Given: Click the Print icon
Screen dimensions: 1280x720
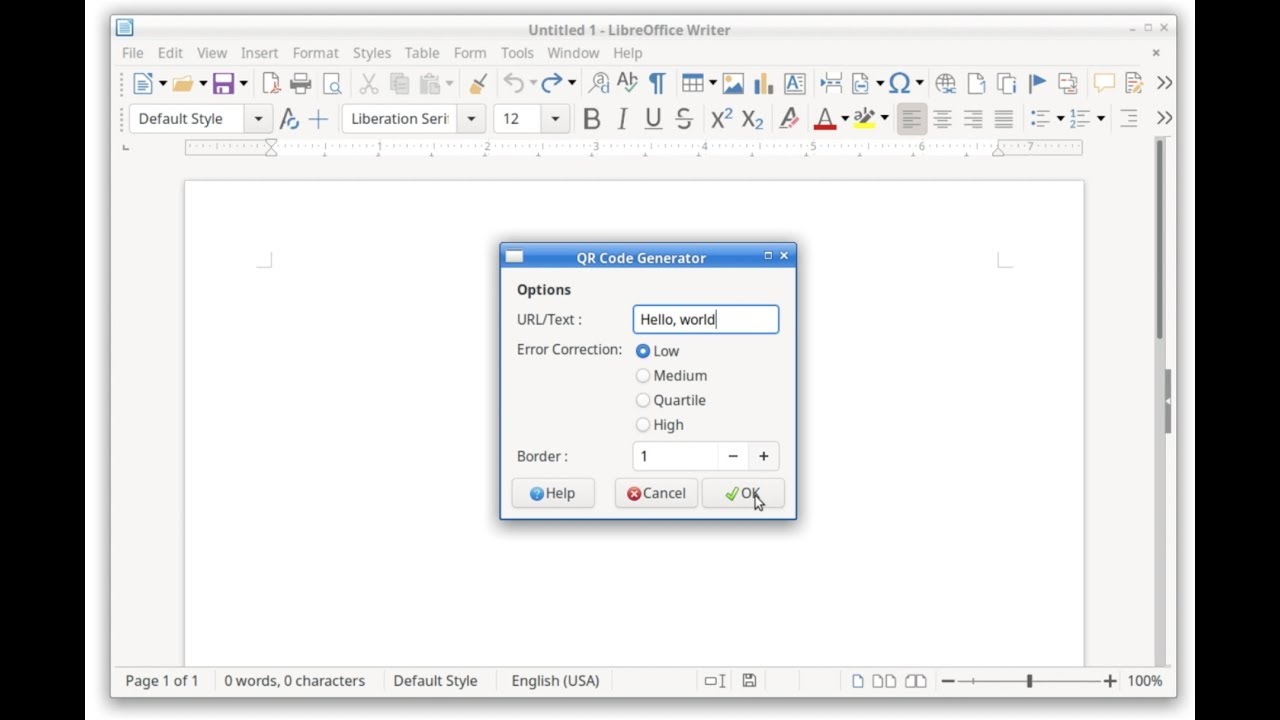Looking at the screenshot, I should point(300,83).
